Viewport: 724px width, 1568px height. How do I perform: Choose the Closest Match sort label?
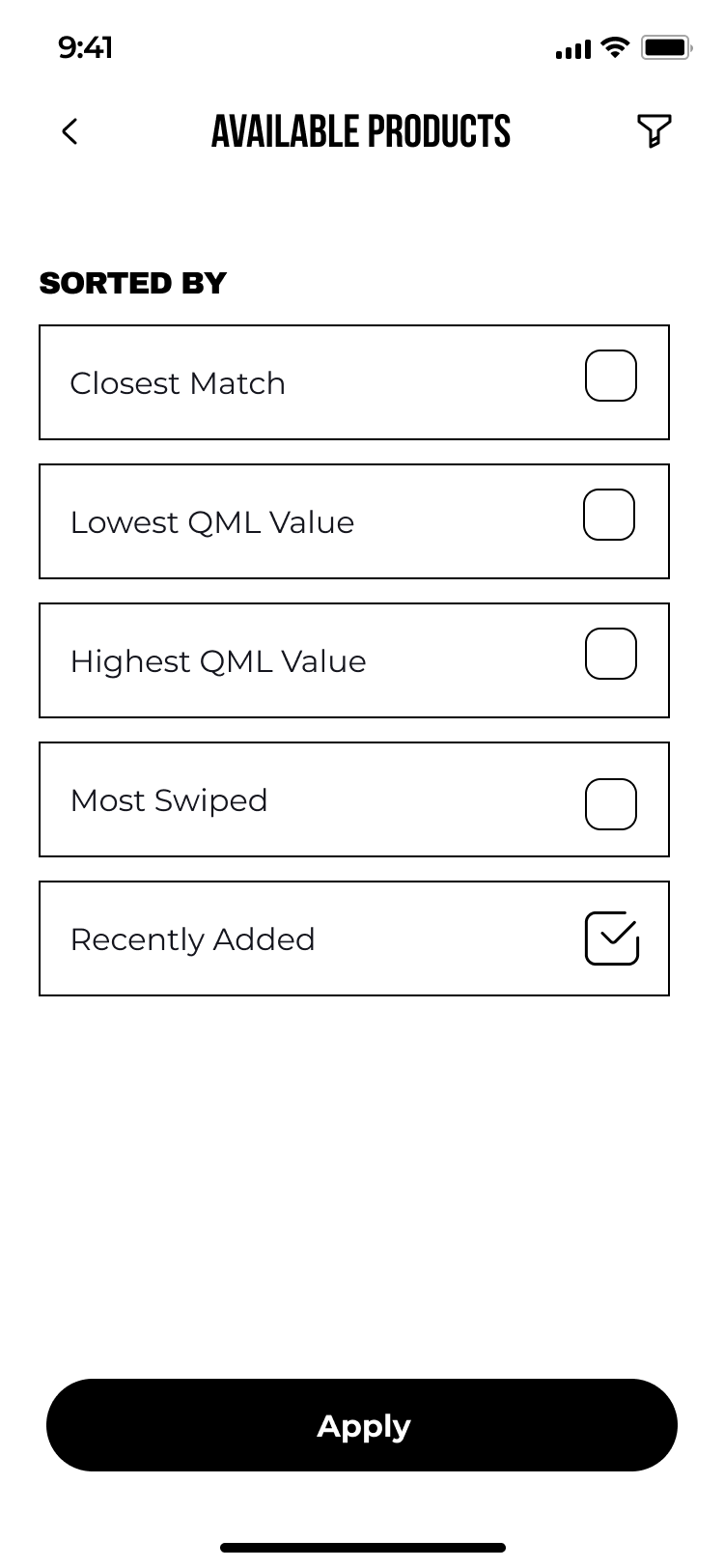178,383
